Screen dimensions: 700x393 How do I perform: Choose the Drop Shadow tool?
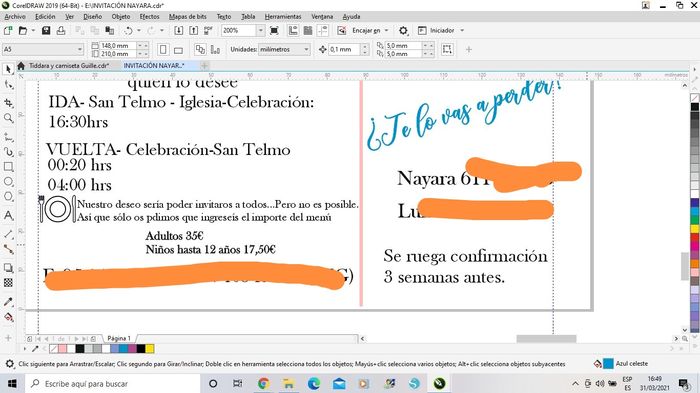coord(8,268)
